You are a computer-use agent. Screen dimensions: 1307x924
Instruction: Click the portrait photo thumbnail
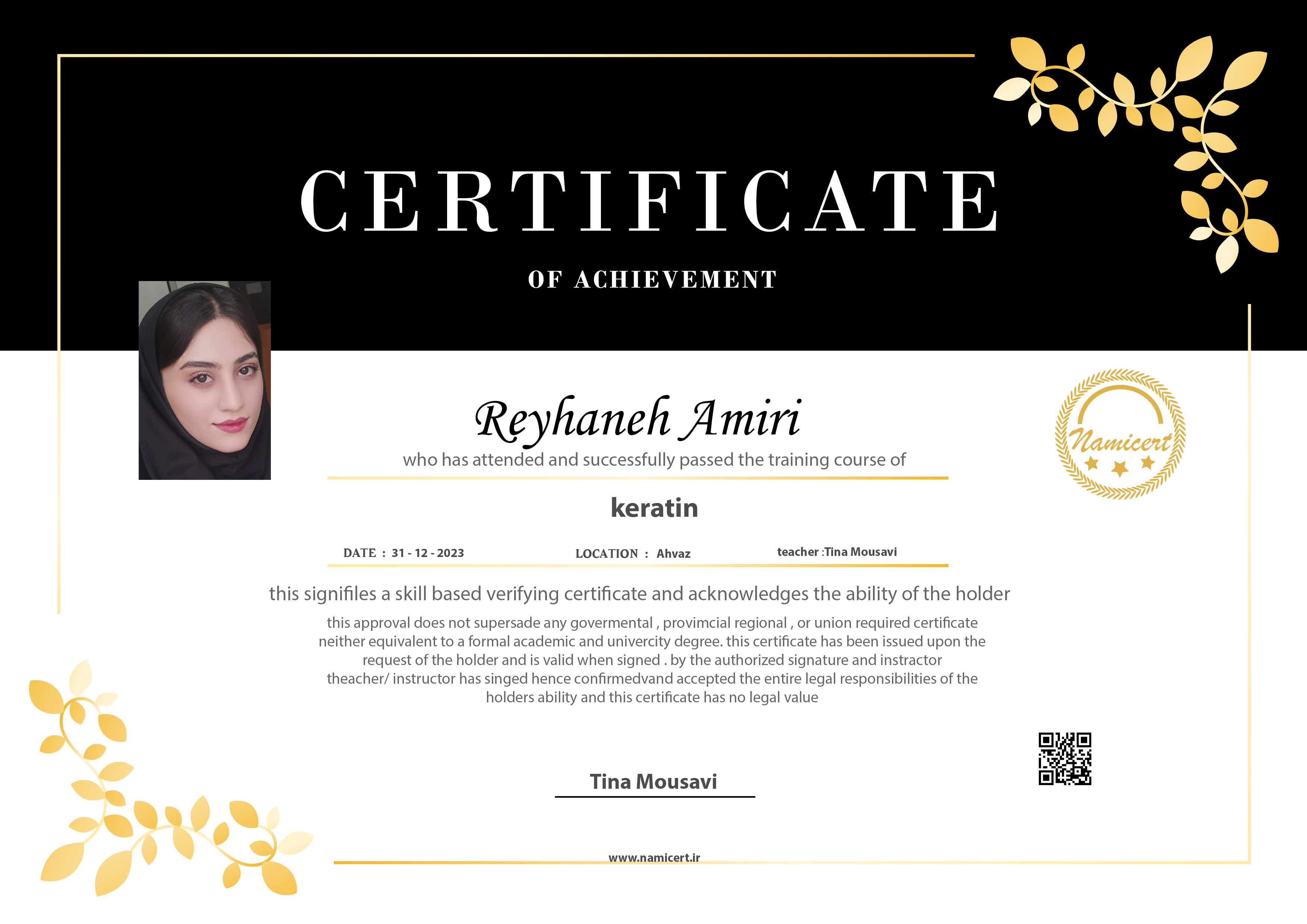pyautogui.click(x=205, y=380)
